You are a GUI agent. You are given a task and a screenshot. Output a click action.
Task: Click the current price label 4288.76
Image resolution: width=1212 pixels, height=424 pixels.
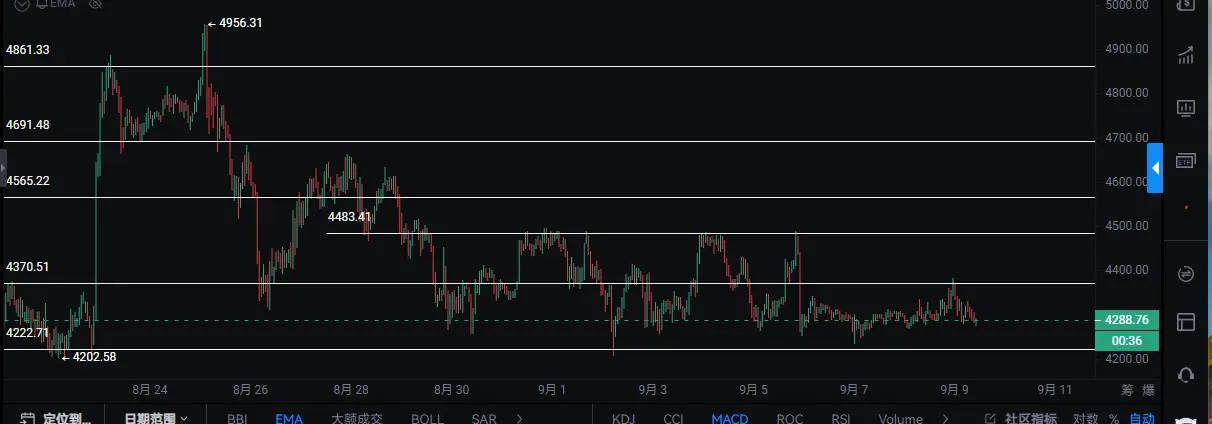point(1128,320)
